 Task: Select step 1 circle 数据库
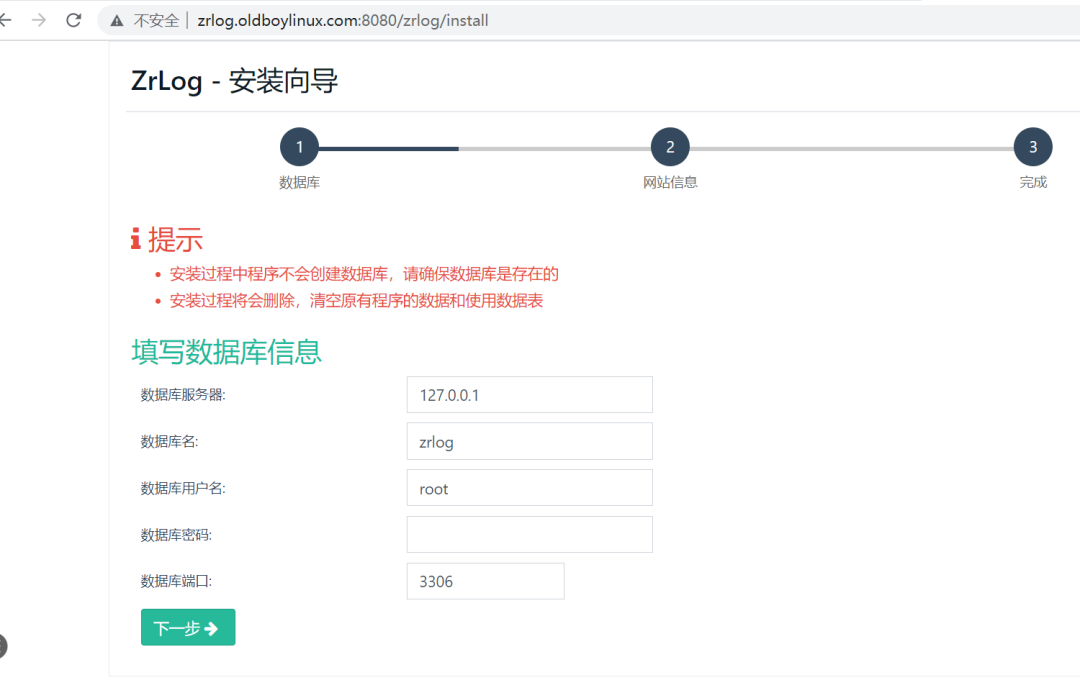pos(300,147)
